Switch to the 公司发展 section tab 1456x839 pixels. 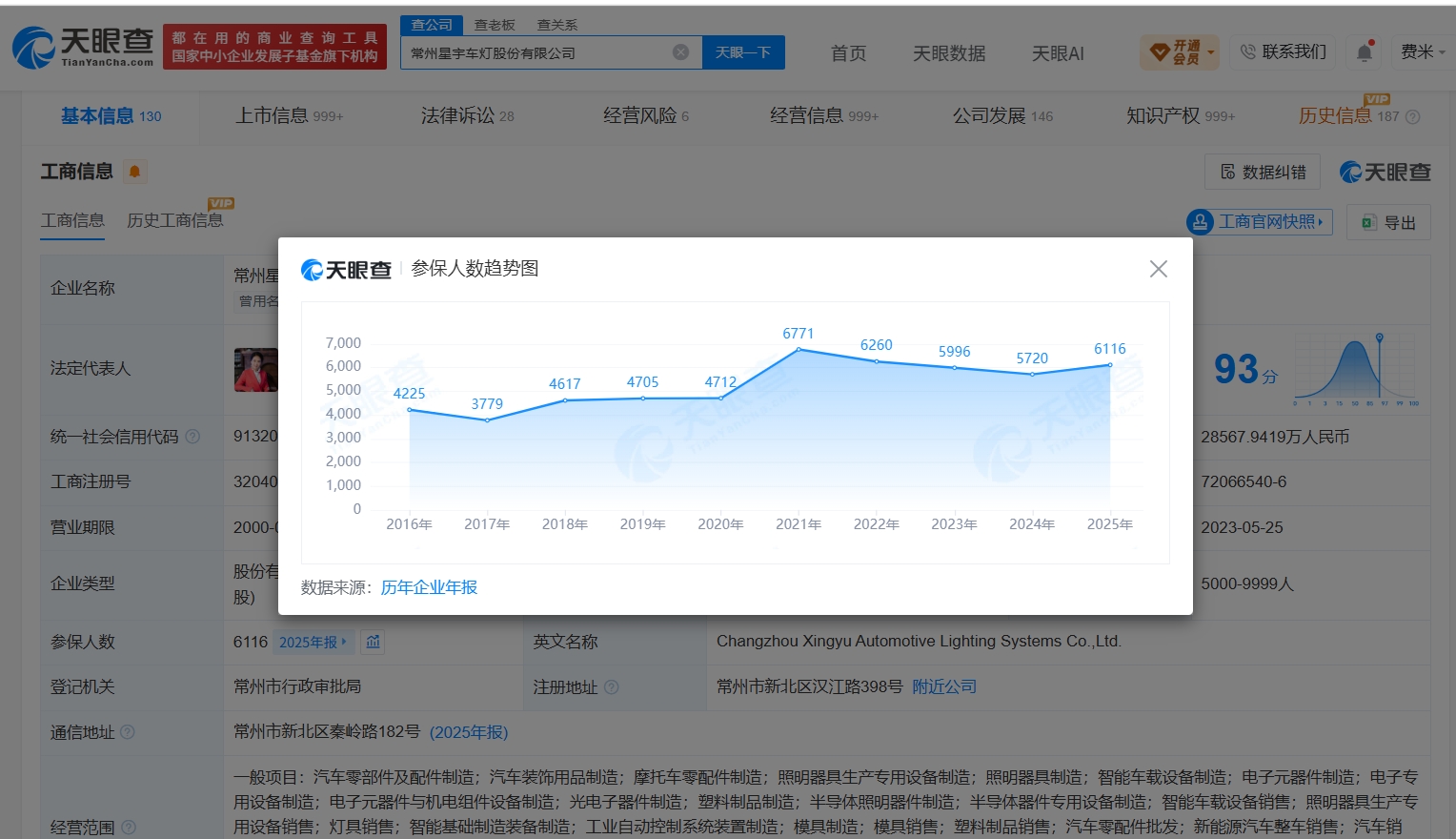point(1002,116)
